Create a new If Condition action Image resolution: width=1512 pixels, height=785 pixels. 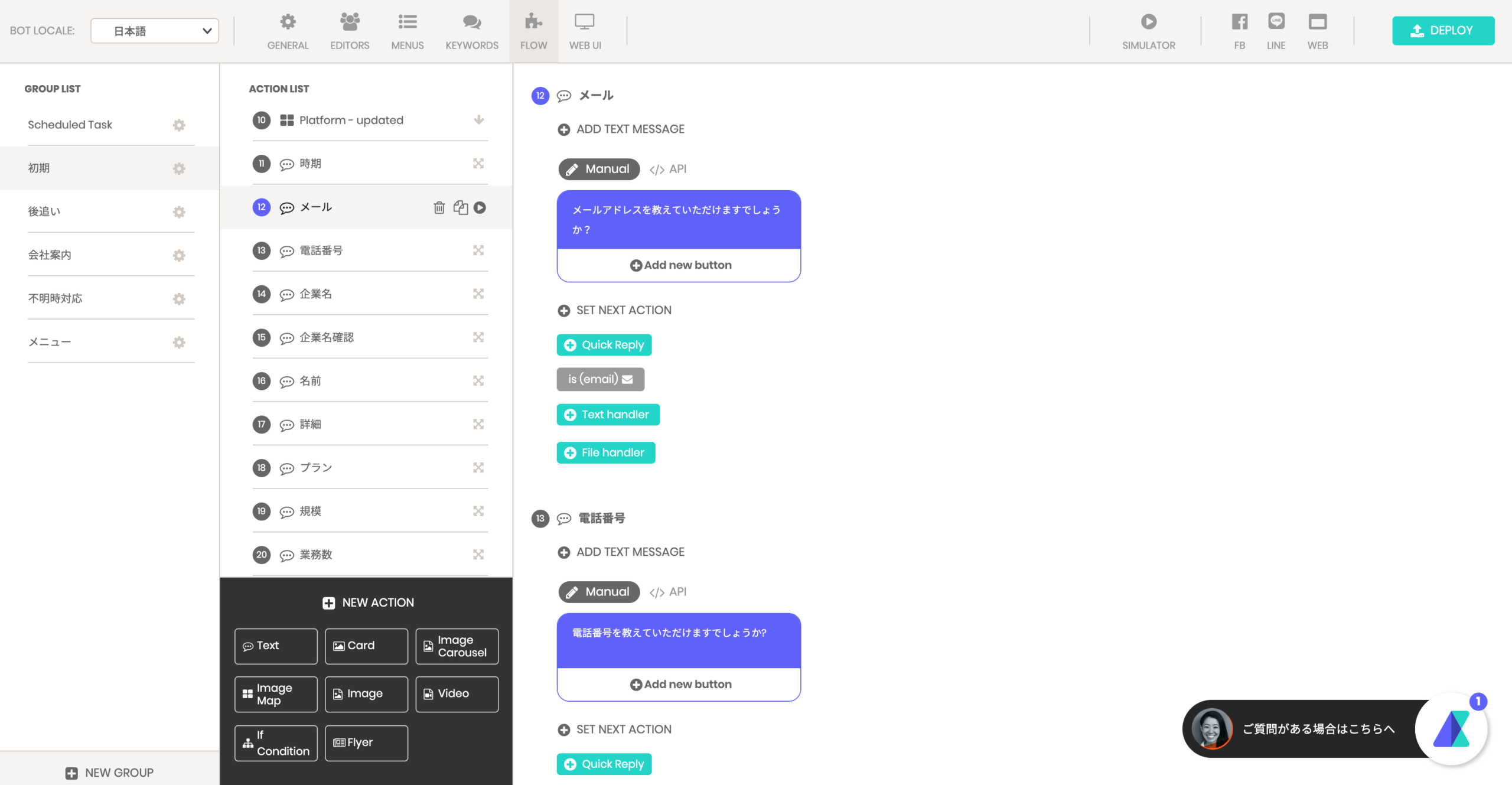(x=276, y=743)
